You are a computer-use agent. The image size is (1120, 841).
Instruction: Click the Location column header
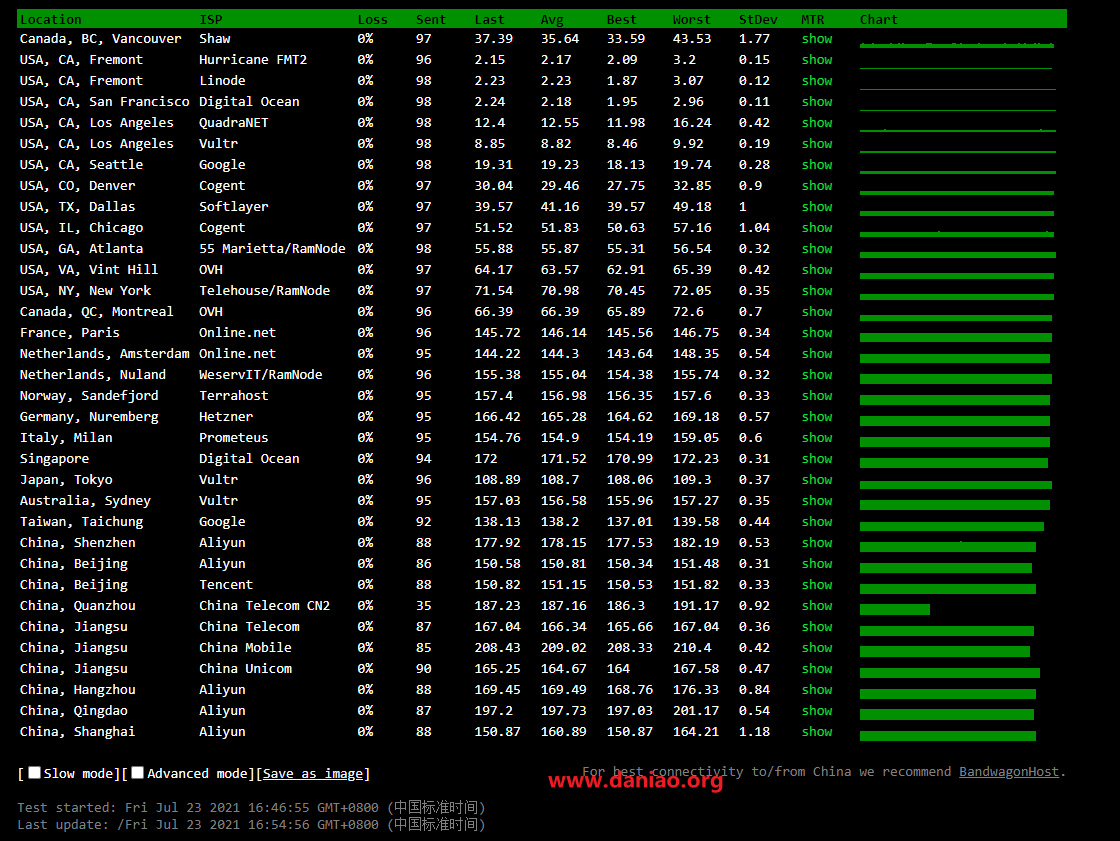coord(51,19)
